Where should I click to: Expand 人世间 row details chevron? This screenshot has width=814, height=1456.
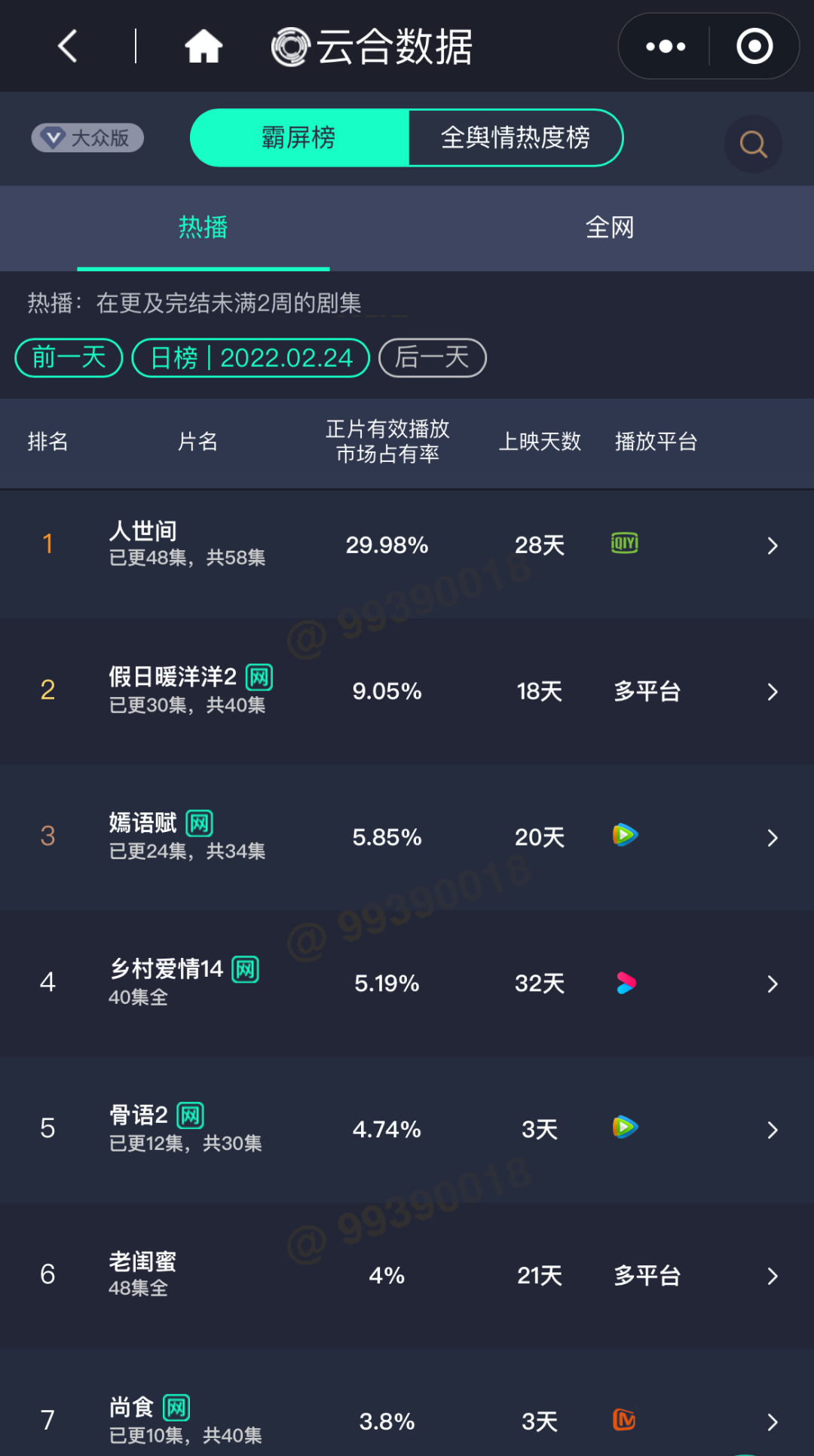click(x=772, y=546)
